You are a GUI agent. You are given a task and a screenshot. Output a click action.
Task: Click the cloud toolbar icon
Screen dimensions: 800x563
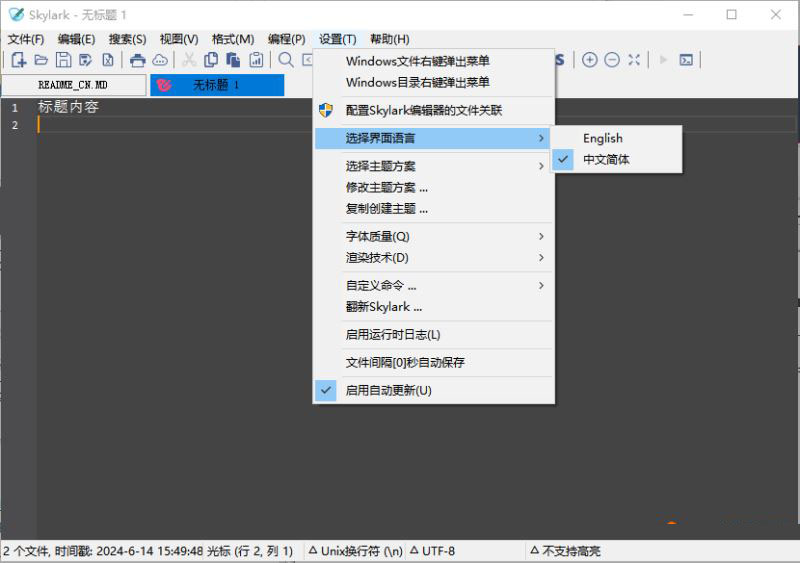pos(160,60)
